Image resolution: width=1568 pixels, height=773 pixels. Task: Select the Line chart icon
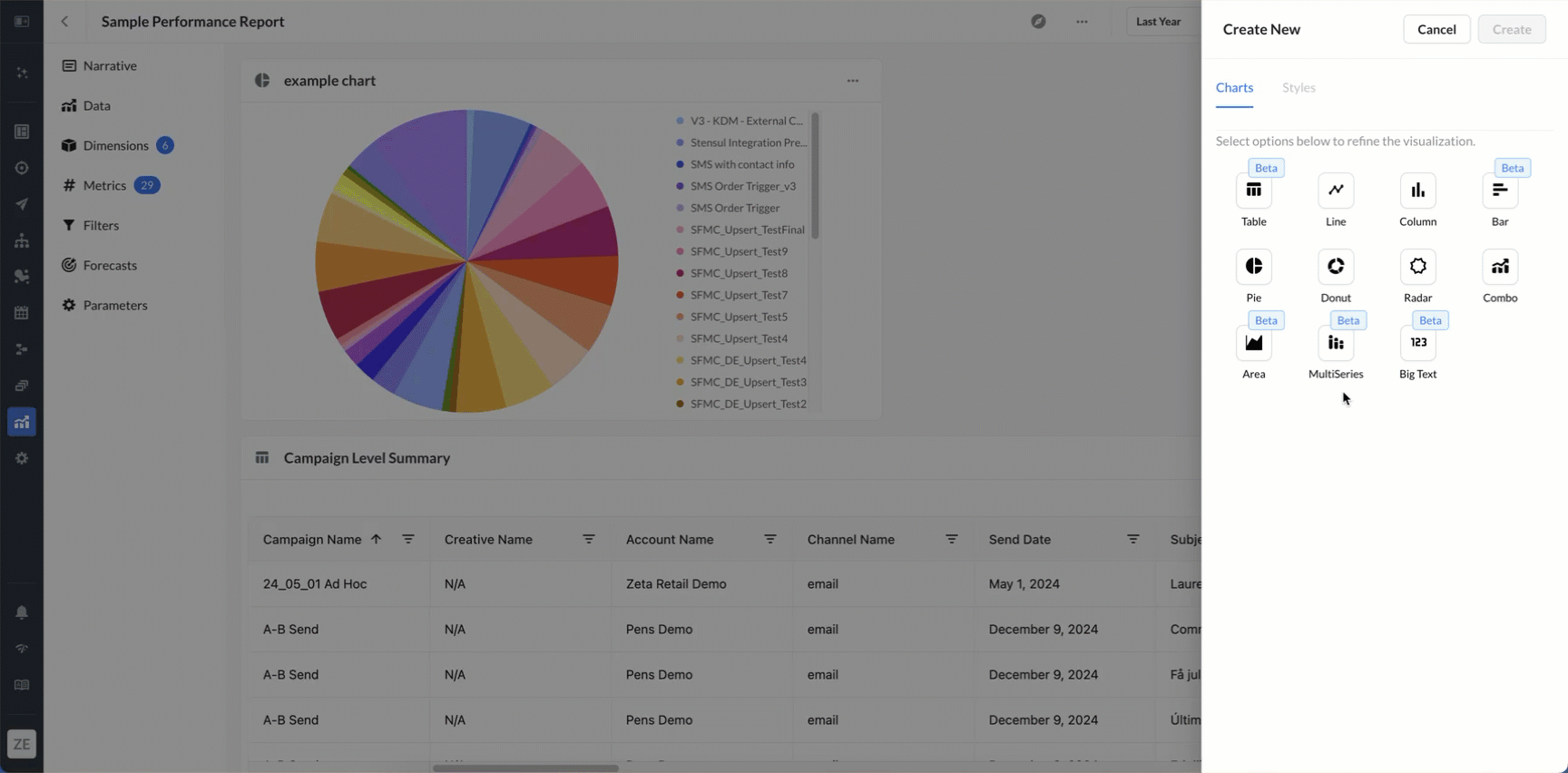pos(1336,190)
